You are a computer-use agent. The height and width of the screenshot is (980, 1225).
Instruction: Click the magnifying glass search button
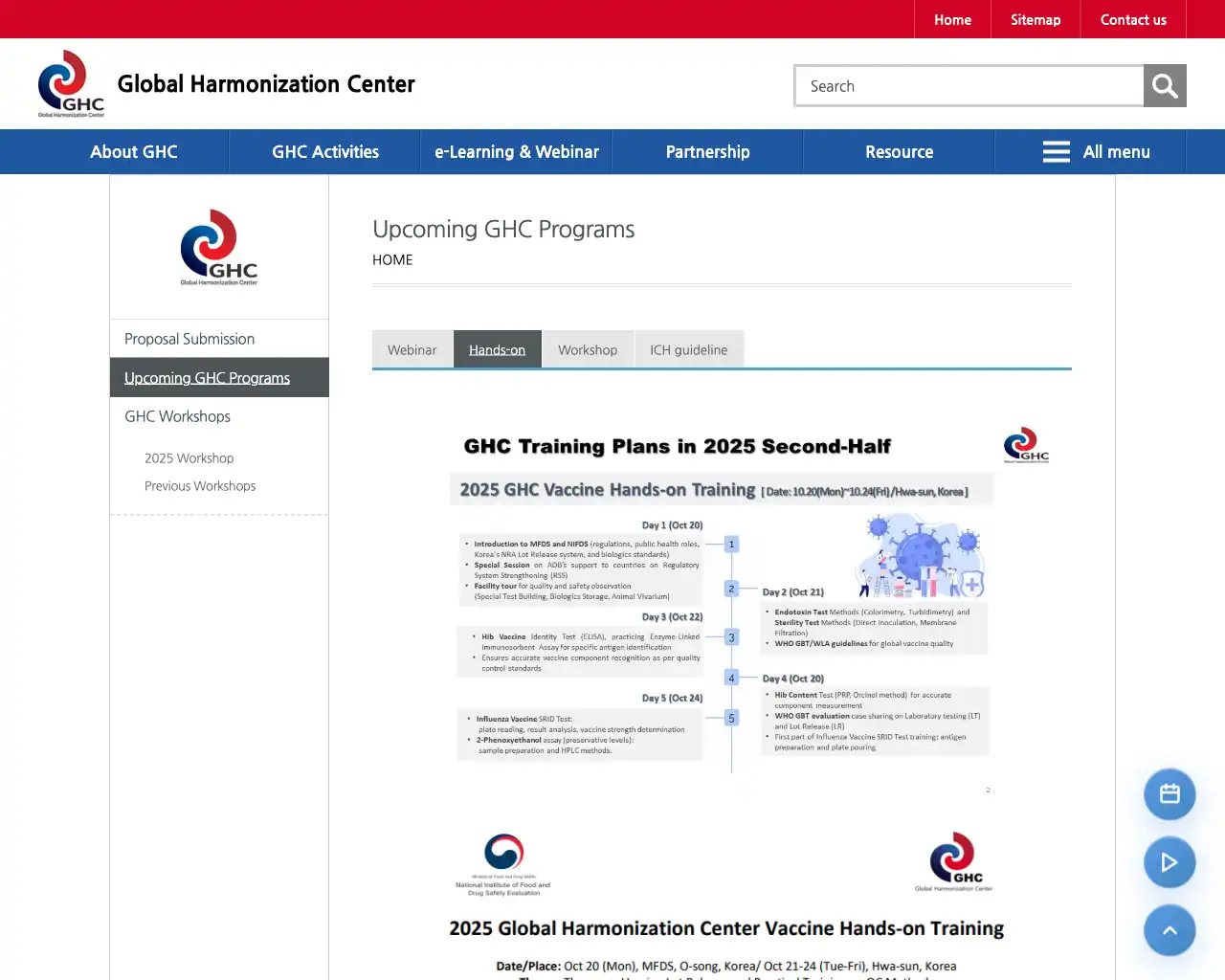click(x=1165, y=86)
